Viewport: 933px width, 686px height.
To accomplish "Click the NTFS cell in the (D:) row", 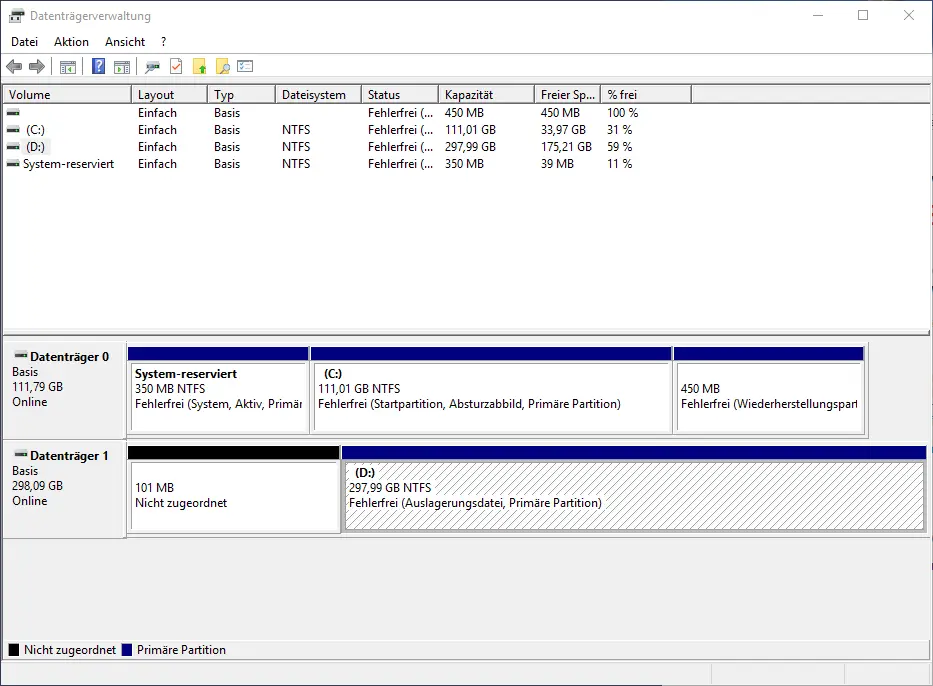I will pos(296,147).
